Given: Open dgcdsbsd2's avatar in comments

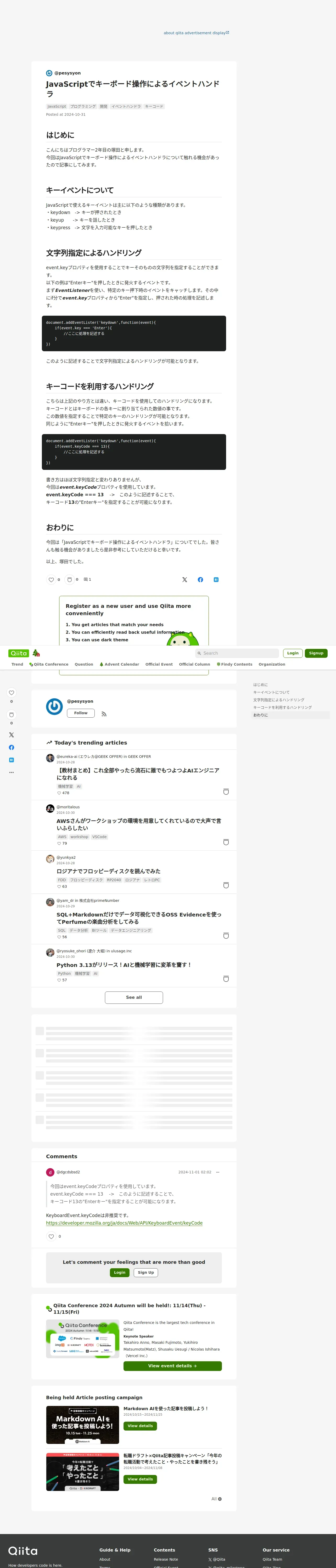Looking at the screenshot, I should (x=50, y=1172).
